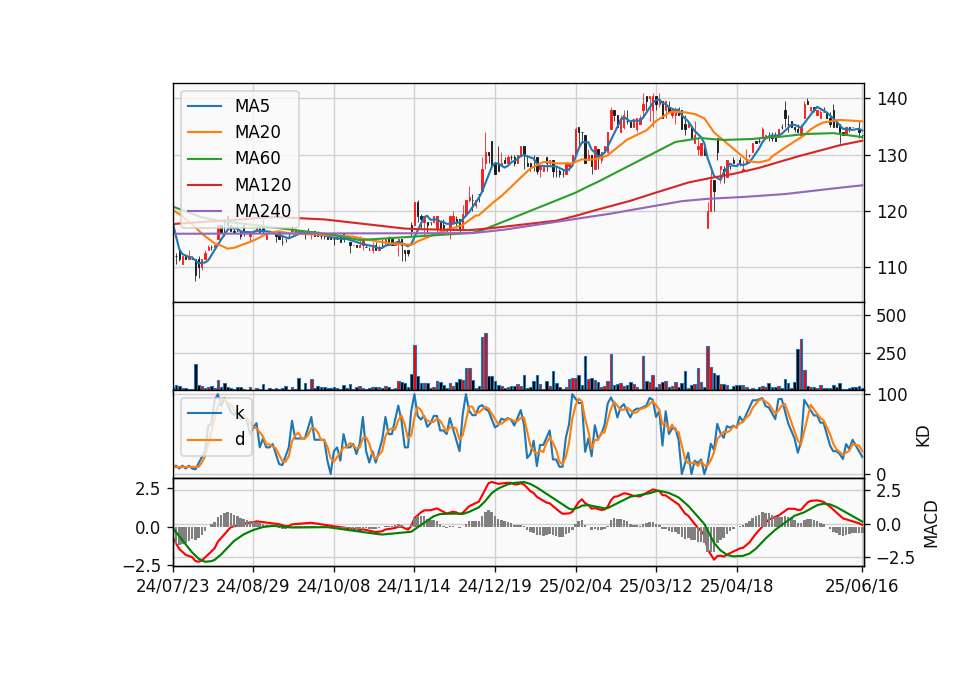Click the purple MA240 legend line sample

click(x=204, y=212)
